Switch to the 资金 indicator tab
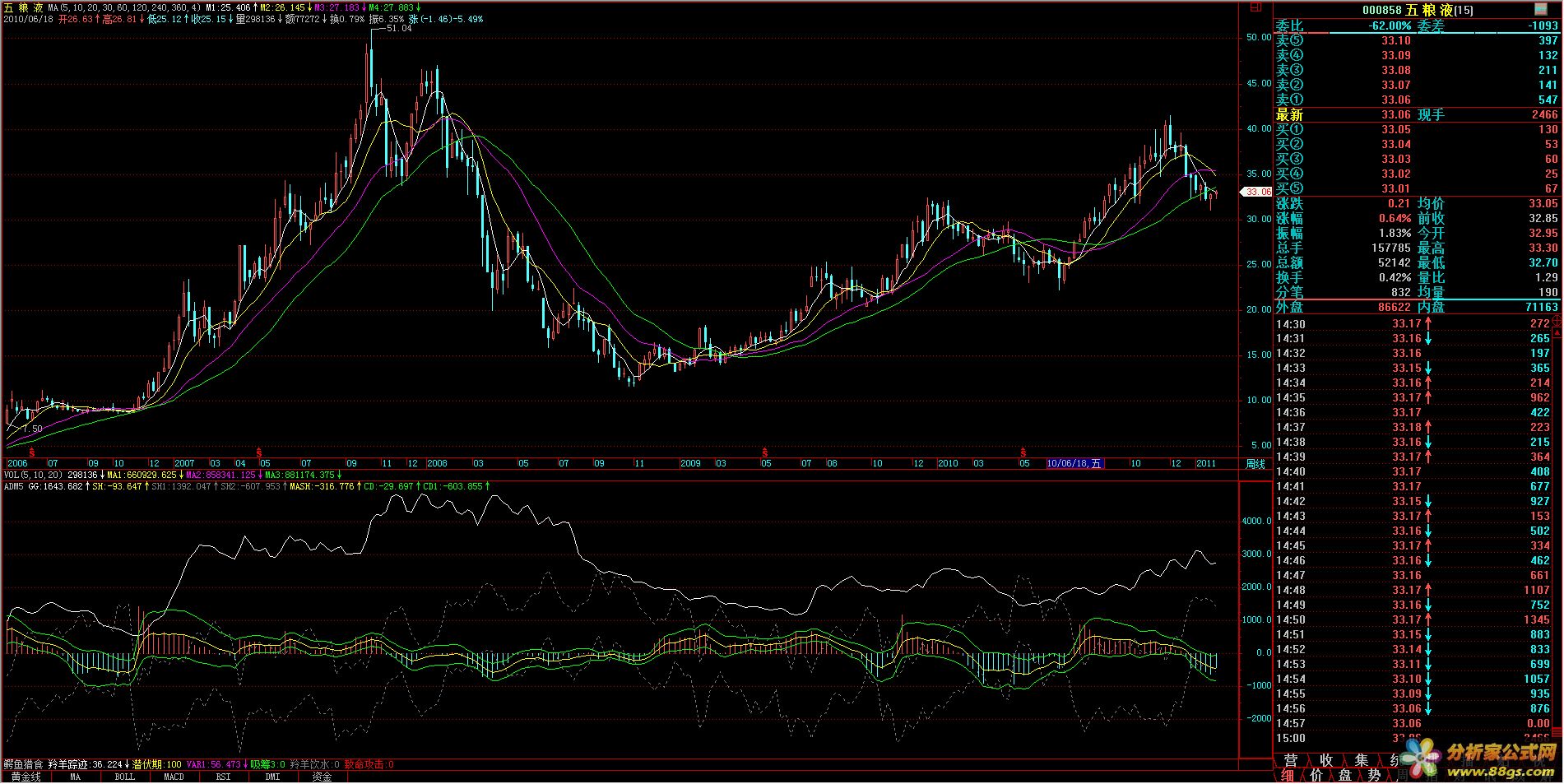The height and width of the screenshot is (784, 1564). pyautogui.click(x=322, y=777)
